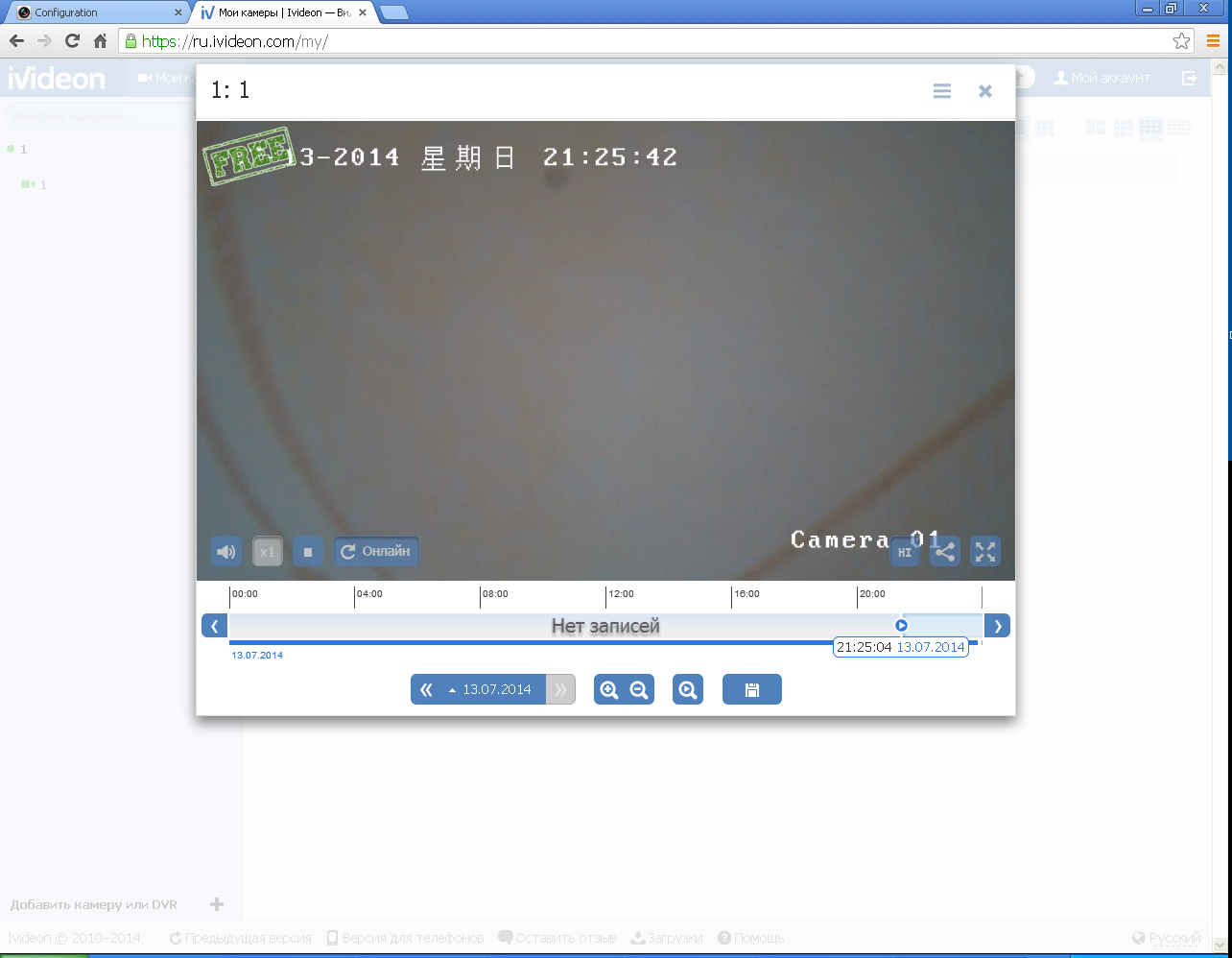Open 'Загрузки' footer link
This screenshot has height=958, width=1232.
pos(667,938)
